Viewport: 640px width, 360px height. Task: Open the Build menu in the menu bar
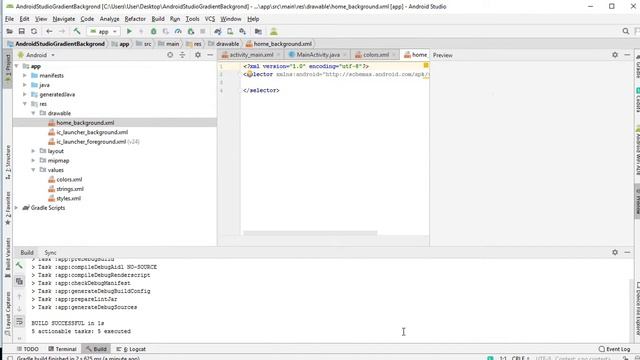coord(158,19)
